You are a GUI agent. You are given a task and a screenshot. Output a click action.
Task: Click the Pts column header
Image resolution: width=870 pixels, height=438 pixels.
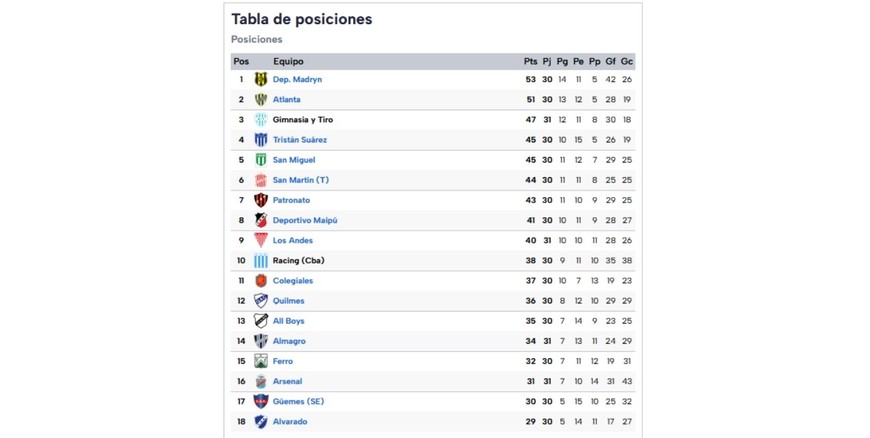[x=530, y=61]
